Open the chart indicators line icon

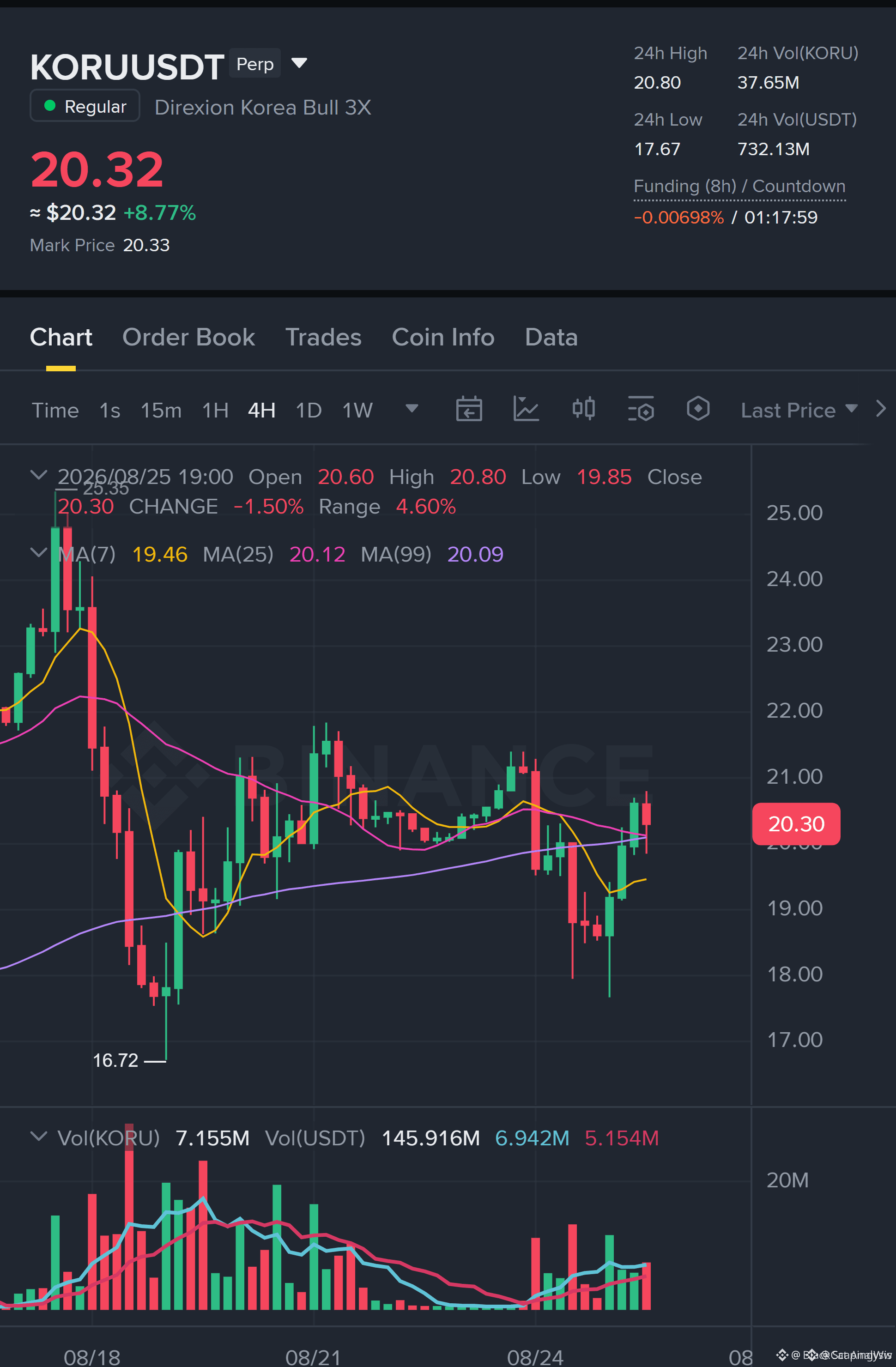[x=526, y=410]
